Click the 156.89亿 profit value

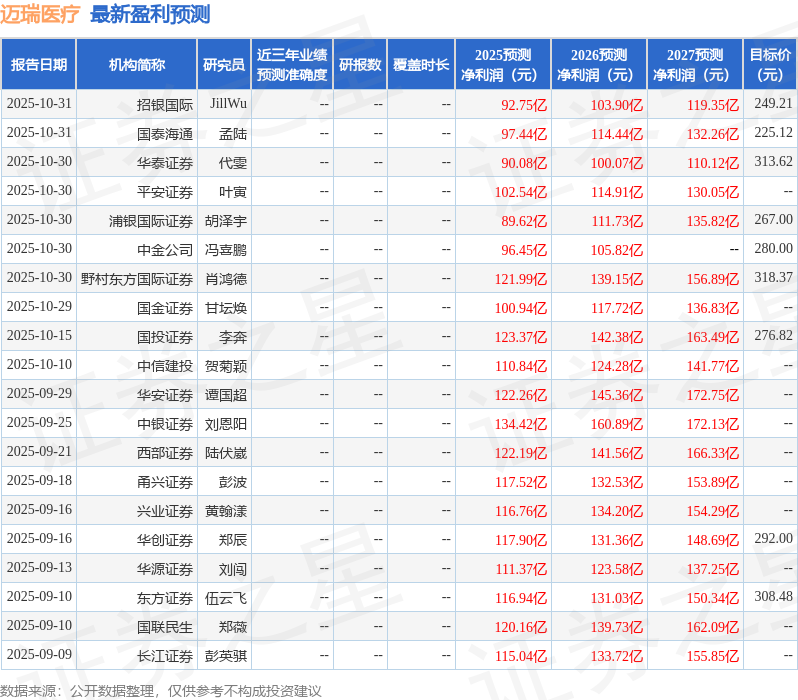coord(712,279)
